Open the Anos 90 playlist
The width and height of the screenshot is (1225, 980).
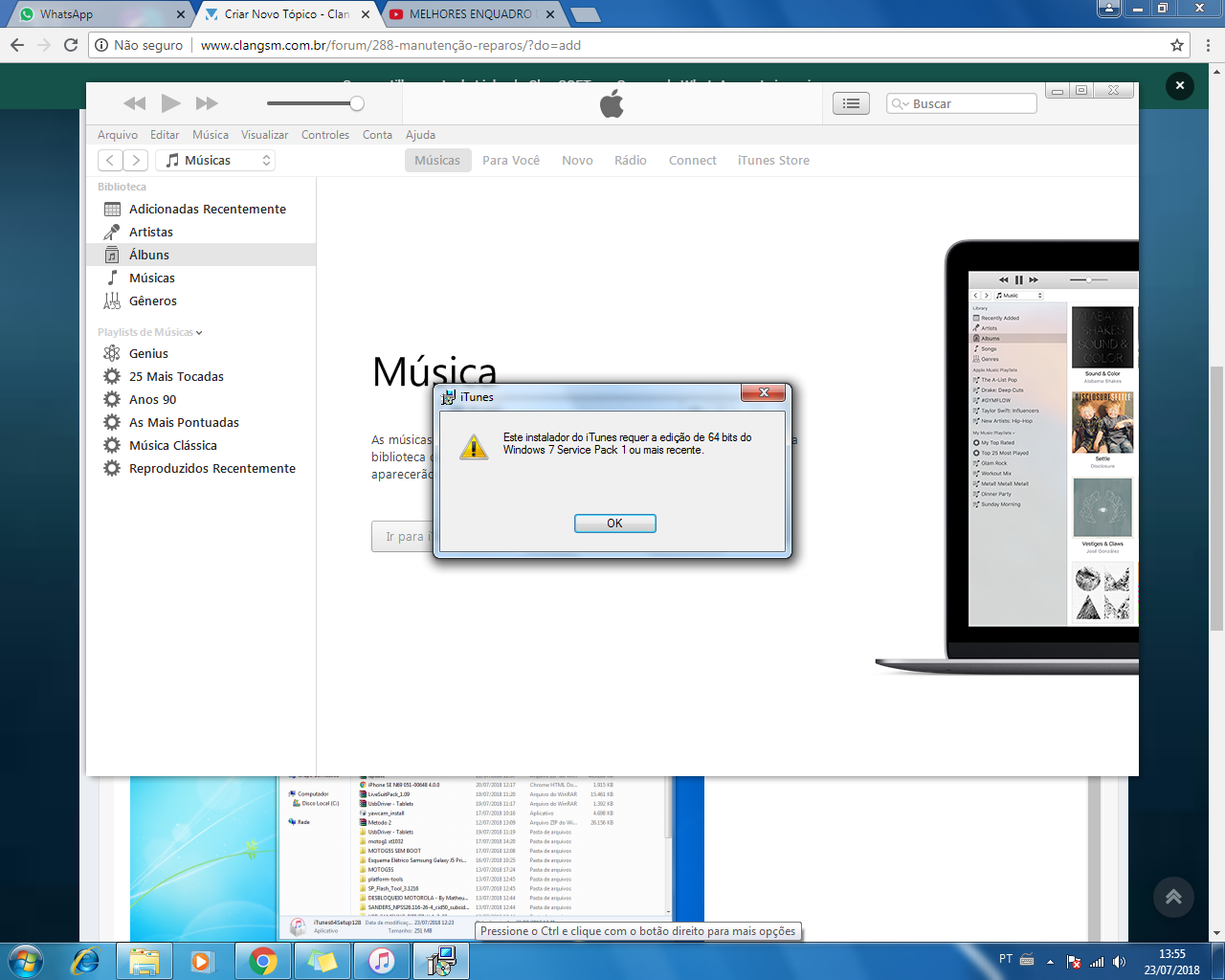point(201,399)
